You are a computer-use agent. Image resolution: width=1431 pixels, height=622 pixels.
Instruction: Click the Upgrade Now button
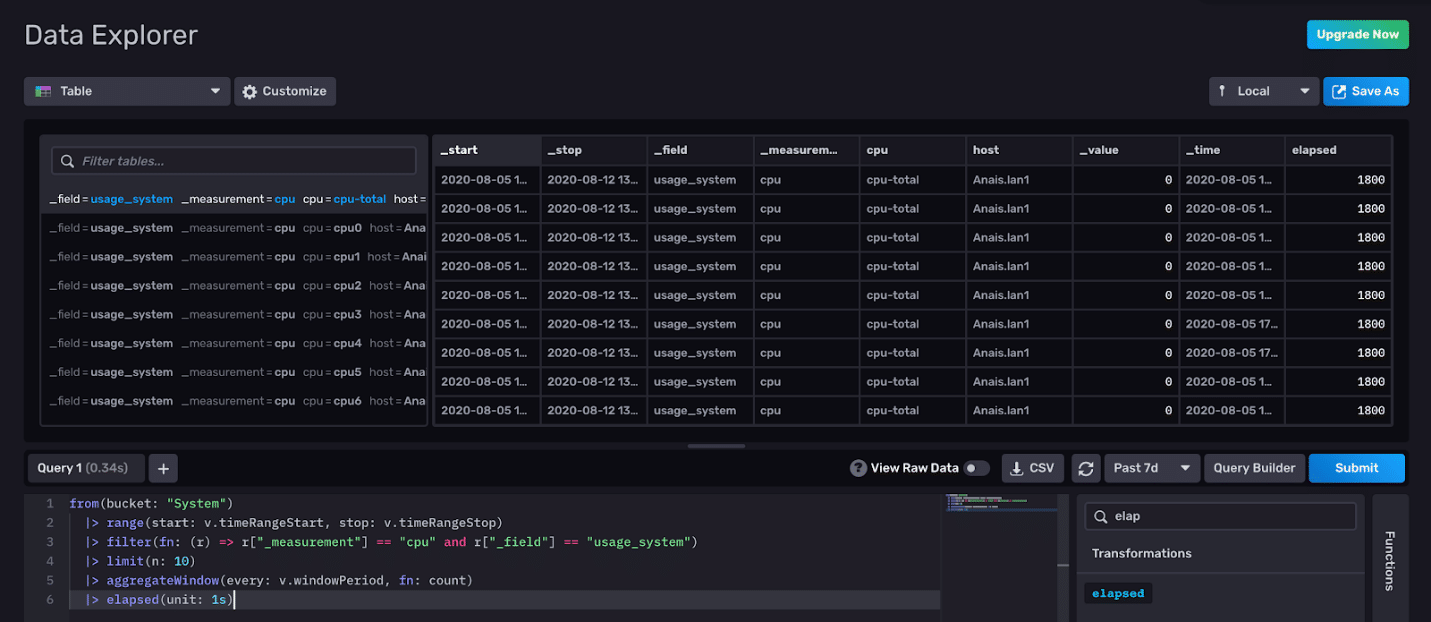(x=1357, y=34)
